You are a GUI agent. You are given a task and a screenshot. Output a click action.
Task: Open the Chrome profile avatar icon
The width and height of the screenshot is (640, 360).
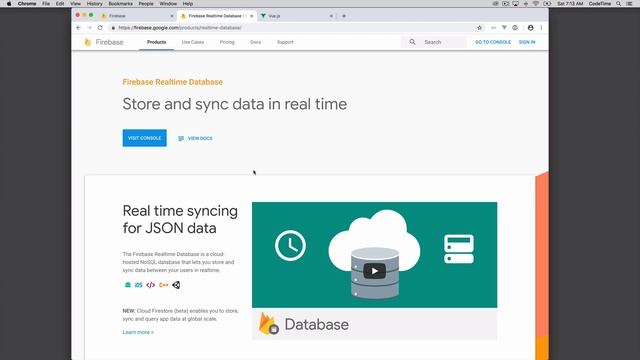(x=530, y=28)
